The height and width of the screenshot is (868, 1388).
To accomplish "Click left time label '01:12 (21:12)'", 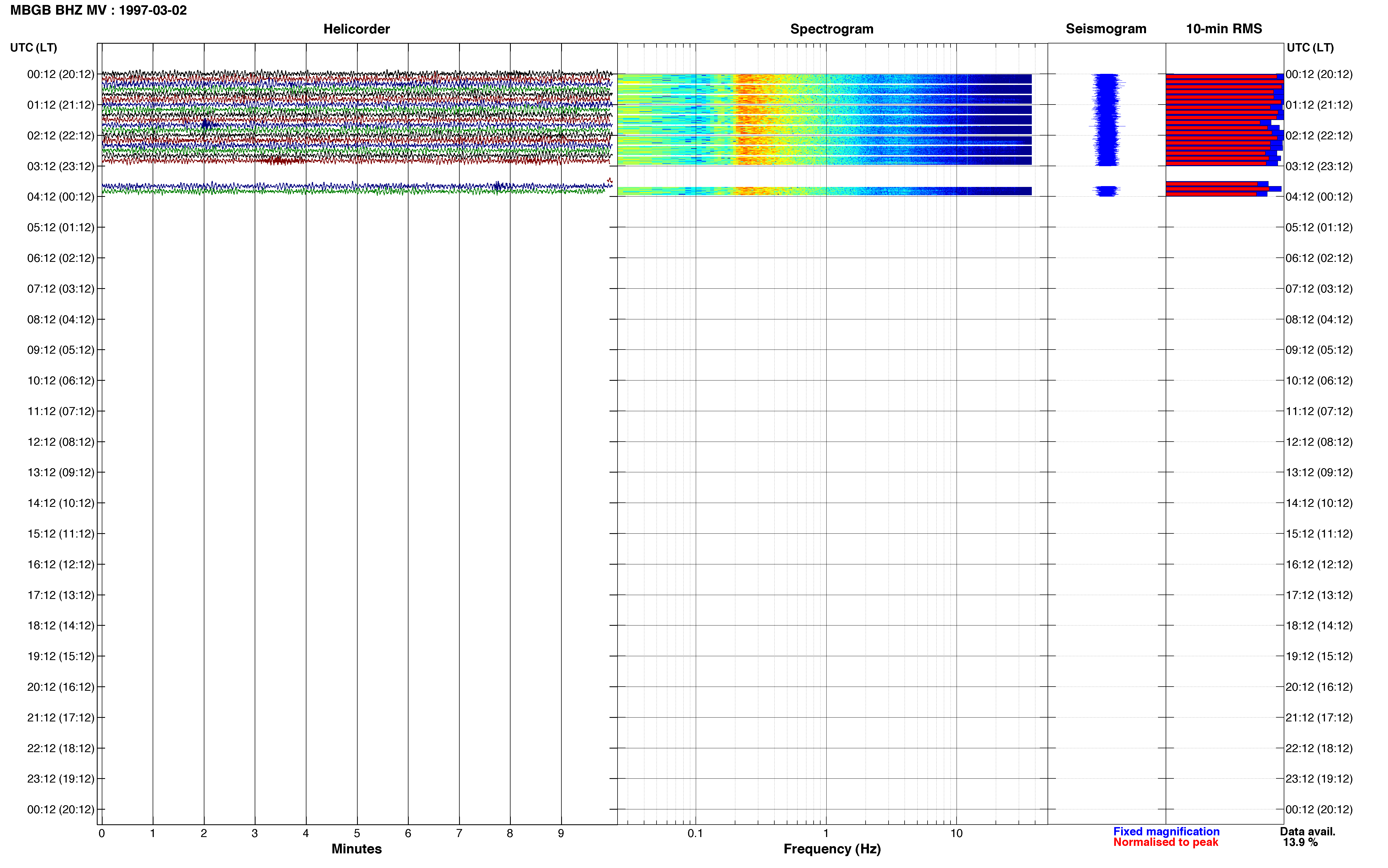I will 61,105.
